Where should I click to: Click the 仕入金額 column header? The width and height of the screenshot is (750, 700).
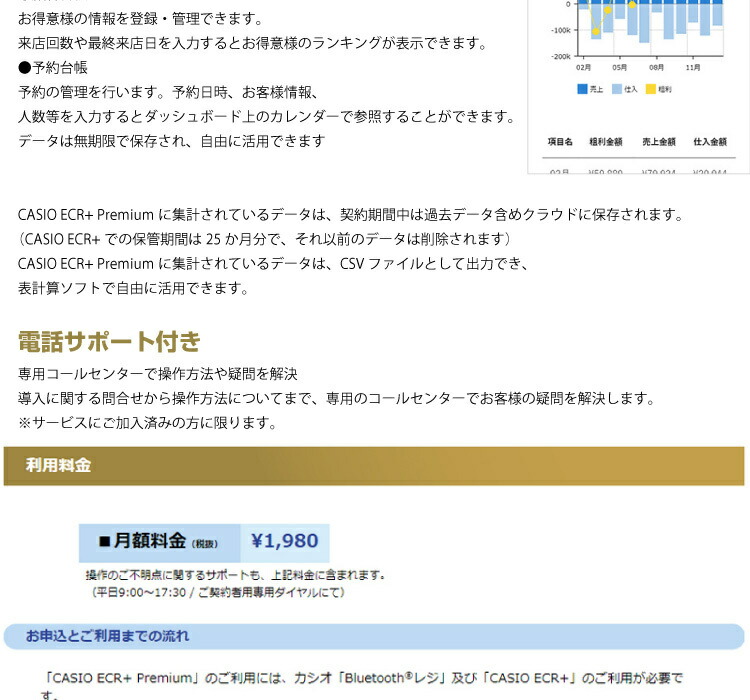(x=710, y=142)
